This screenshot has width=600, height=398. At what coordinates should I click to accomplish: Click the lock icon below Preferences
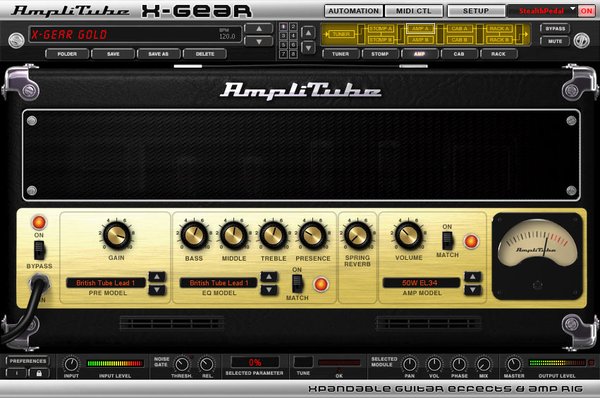point(39,373)
